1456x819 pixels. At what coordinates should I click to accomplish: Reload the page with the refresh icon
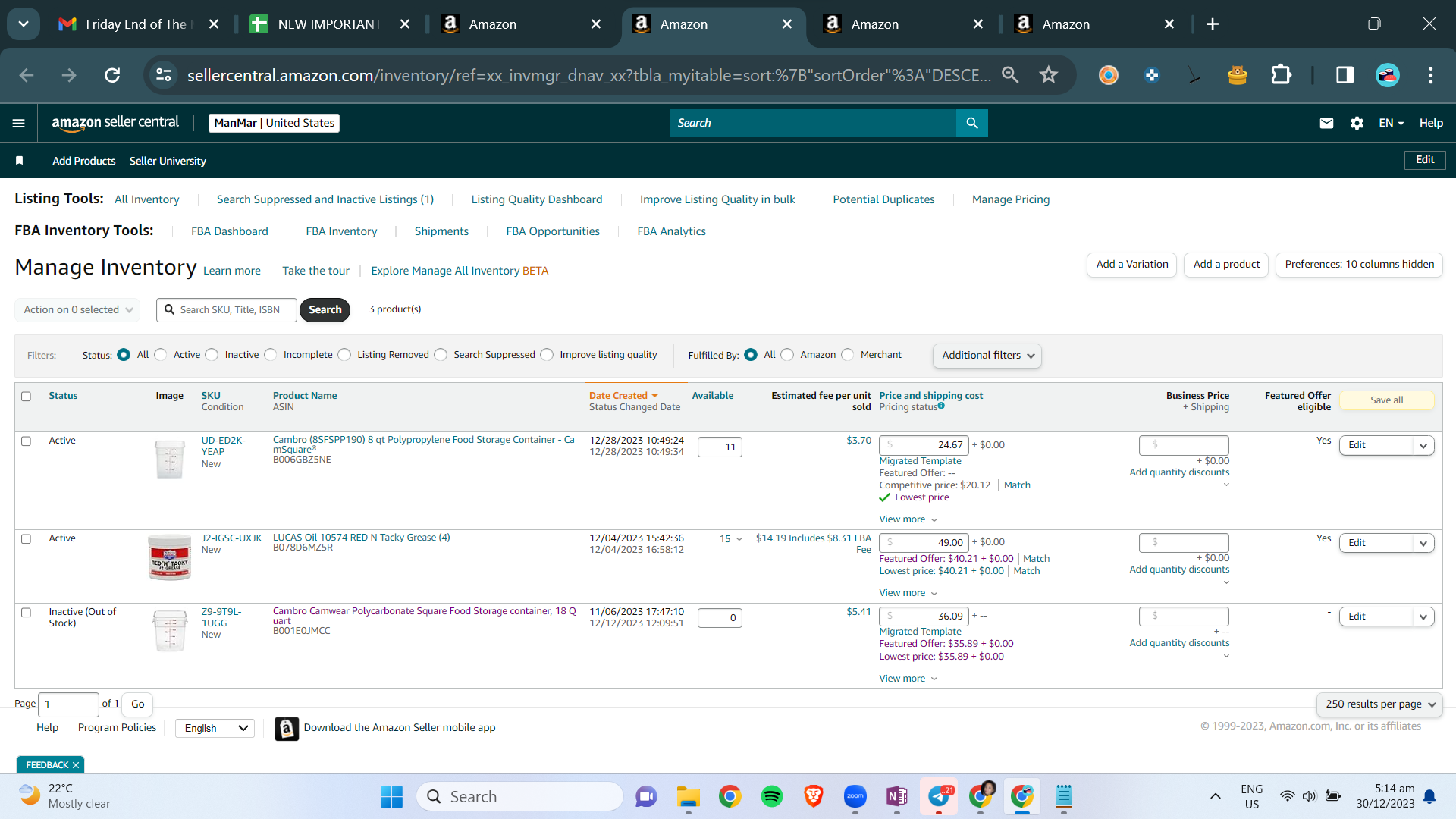(x=112, y=75)
